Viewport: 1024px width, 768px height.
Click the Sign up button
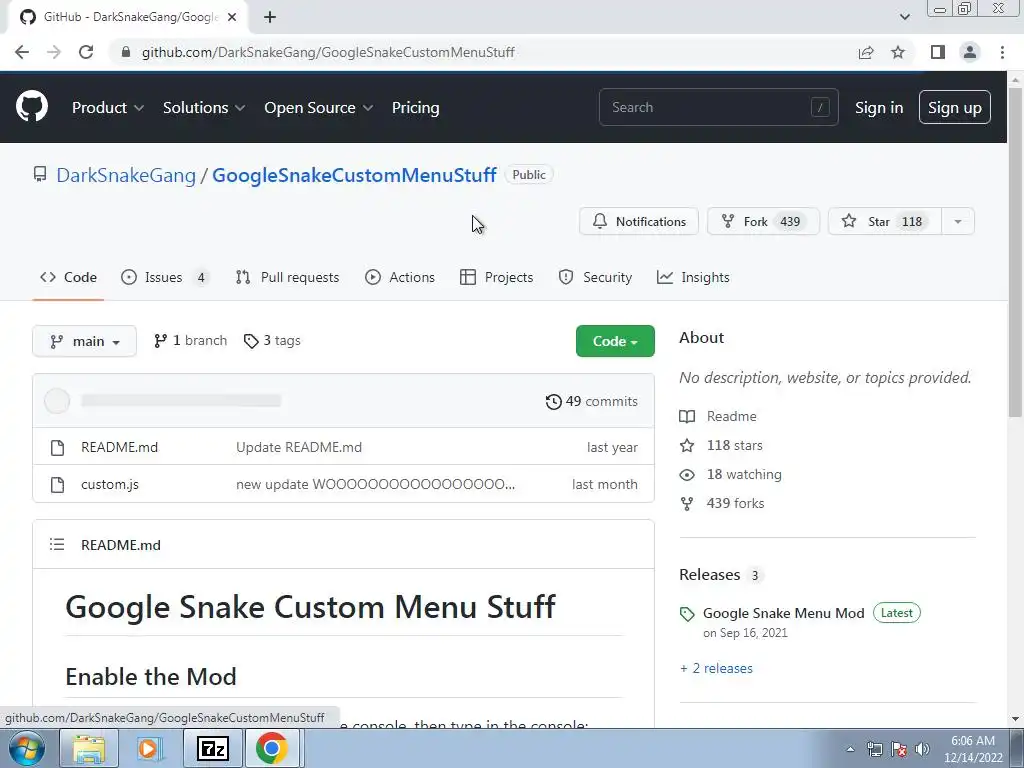point(954,107)
